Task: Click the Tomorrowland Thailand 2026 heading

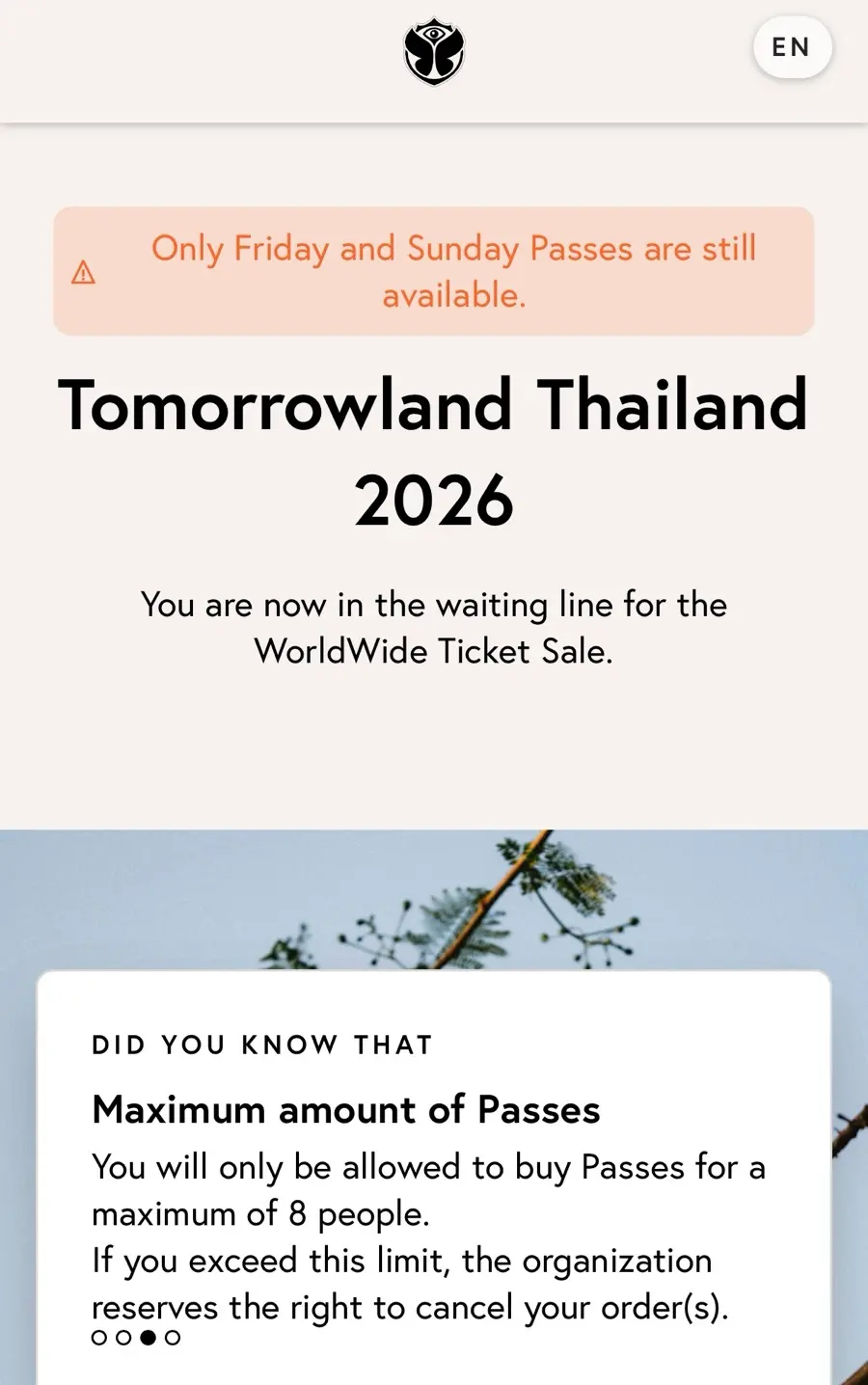Action: click(434, 452)
